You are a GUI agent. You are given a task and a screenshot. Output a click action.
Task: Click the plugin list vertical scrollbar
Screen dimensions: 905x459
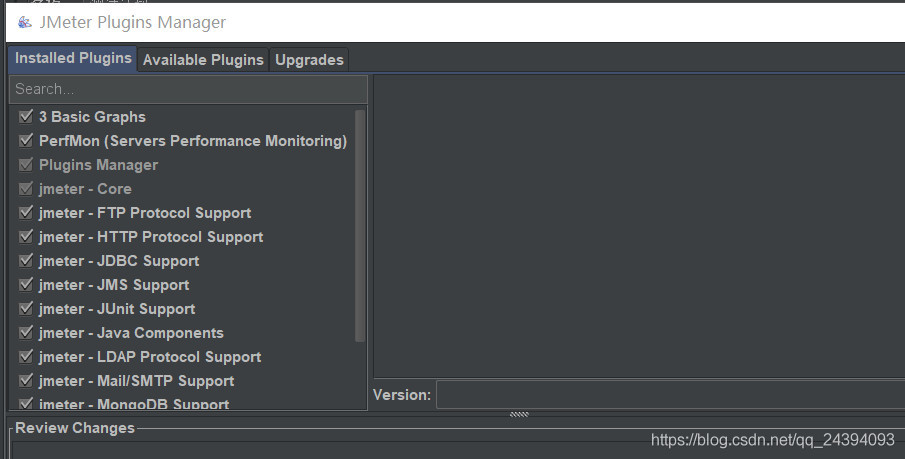(360, 226)
